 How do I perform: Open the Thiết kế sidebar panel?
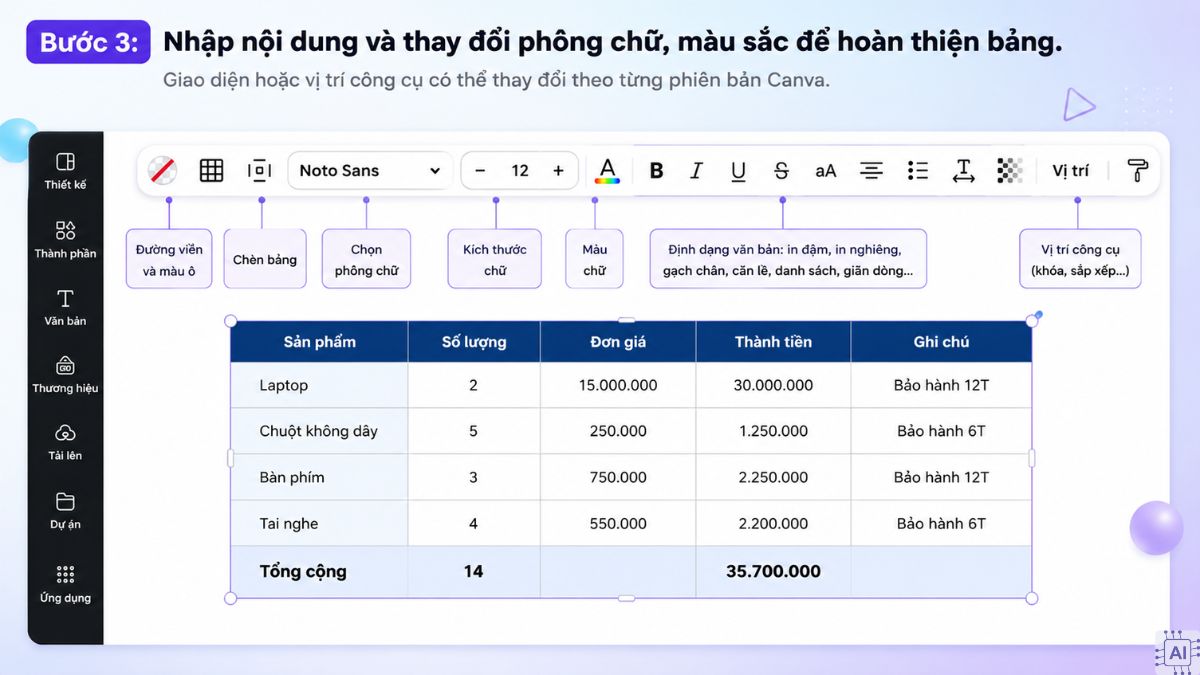point(65,171)
